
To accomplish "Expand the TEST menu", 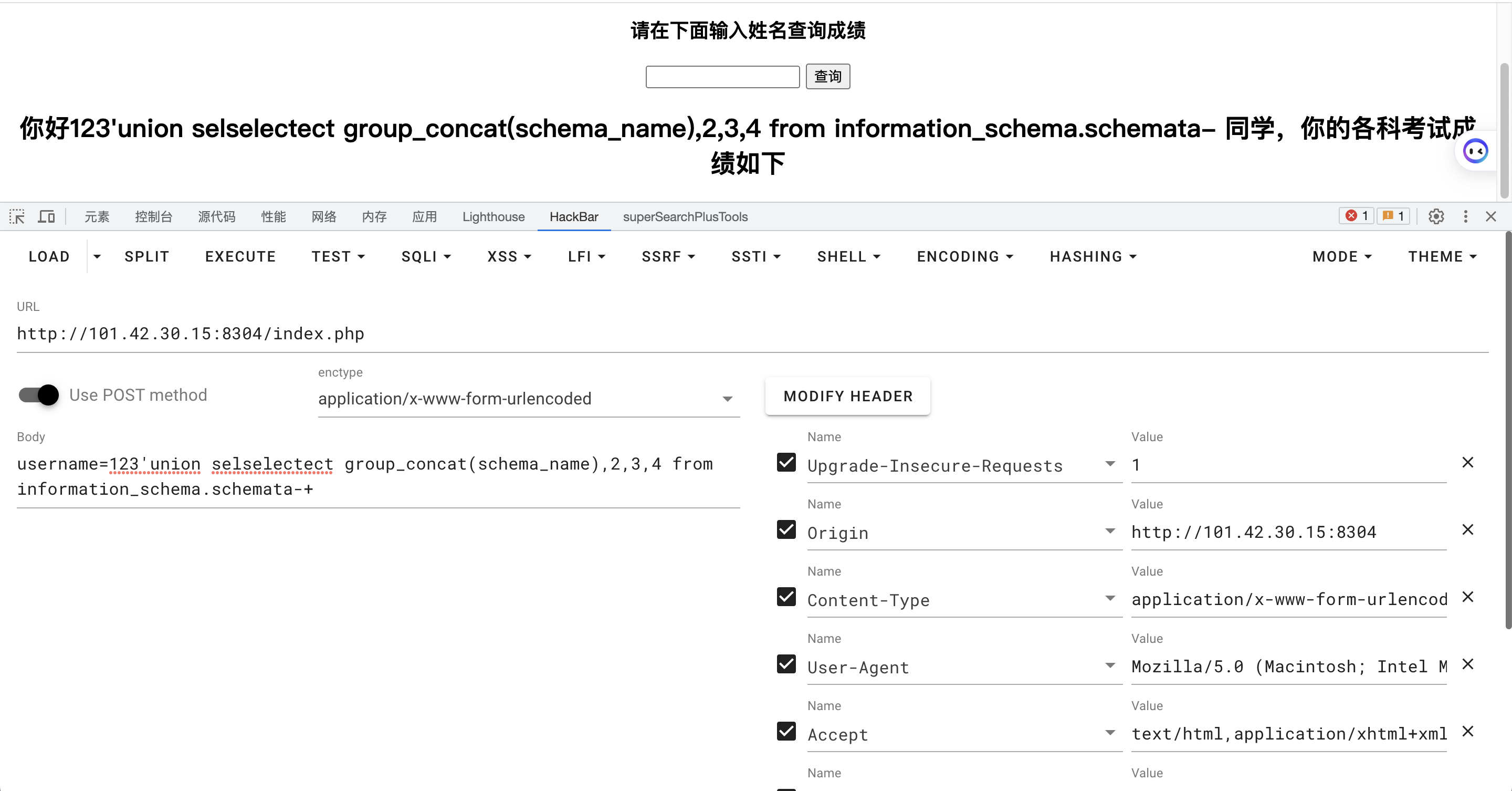I will click(x=338, y=257).
